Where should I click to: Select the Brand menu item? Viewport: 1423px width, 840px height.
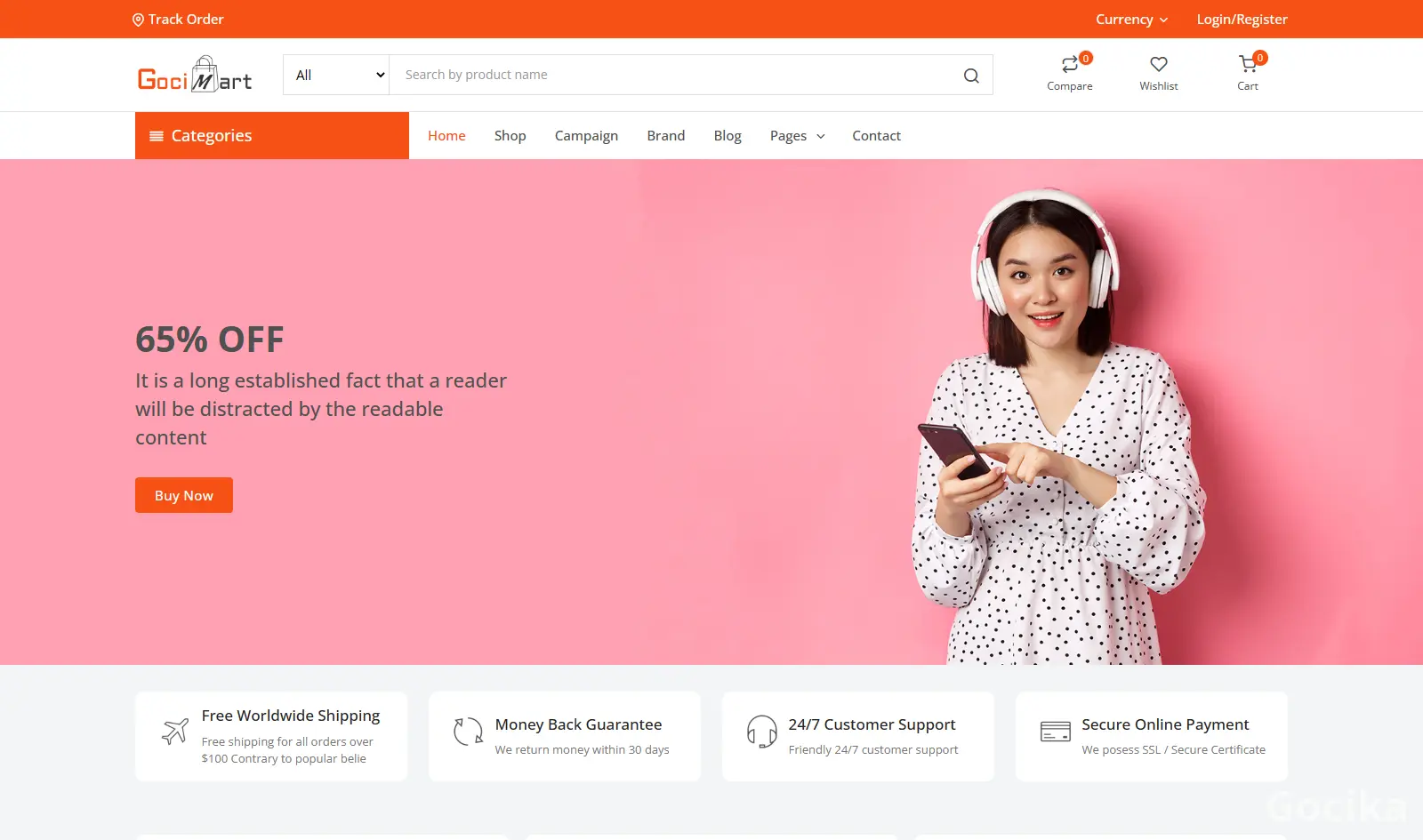[x=665, y=136]
